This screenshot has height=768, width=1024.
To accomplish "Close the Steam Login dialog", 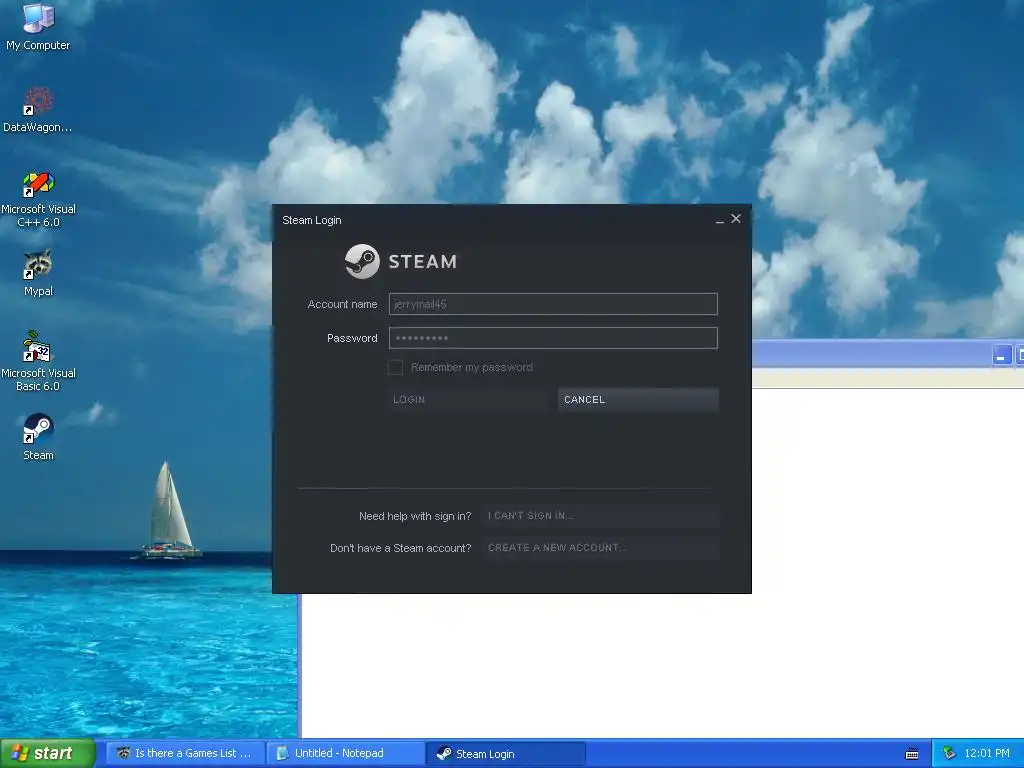I will point(736,219).
